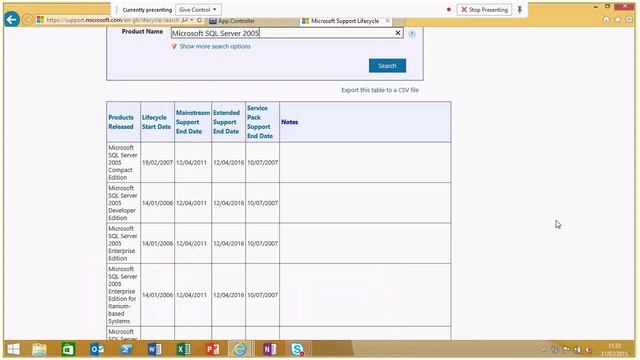This screenshot has height=360, width=640.
Task: Click the help question mark icon
Action: (x=412, y=34)
